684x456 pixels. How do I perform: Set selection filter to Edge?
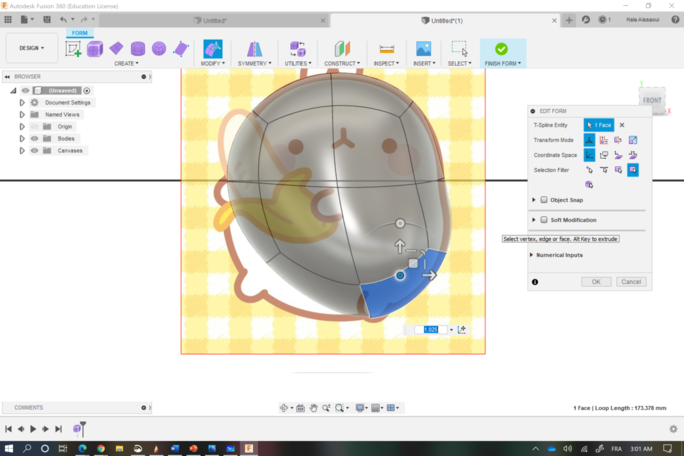pos(604,170)
